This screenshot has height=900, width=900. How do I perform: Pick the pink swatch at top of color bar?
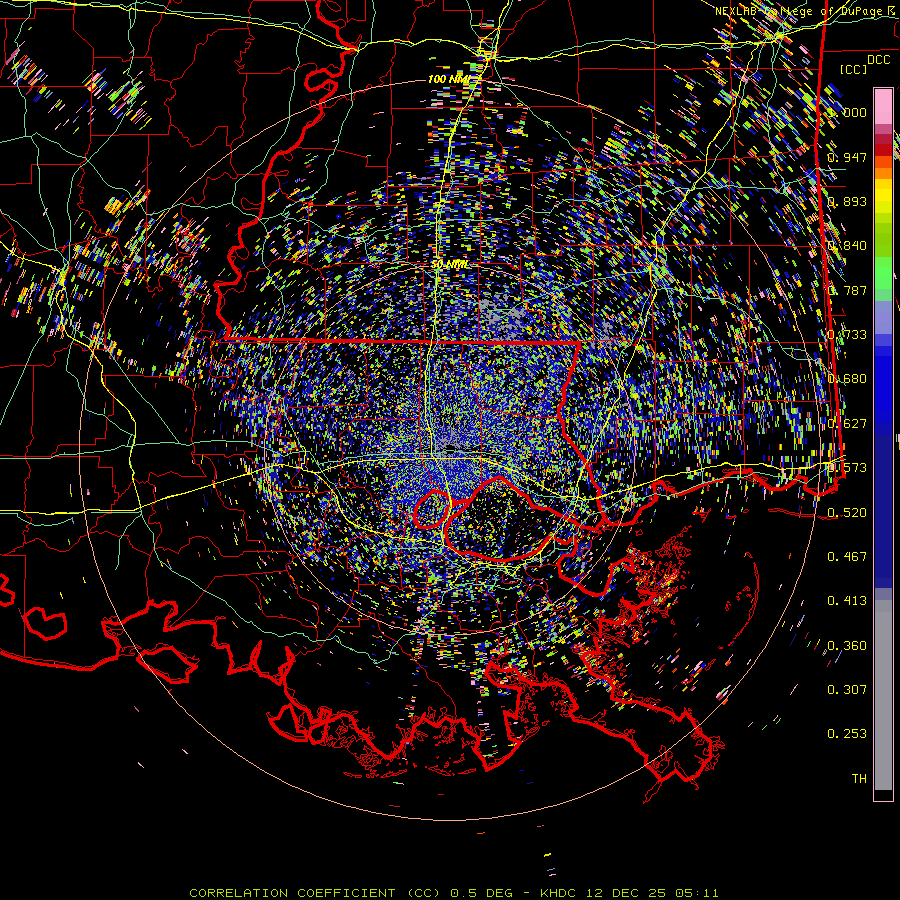tap(883, 106)
